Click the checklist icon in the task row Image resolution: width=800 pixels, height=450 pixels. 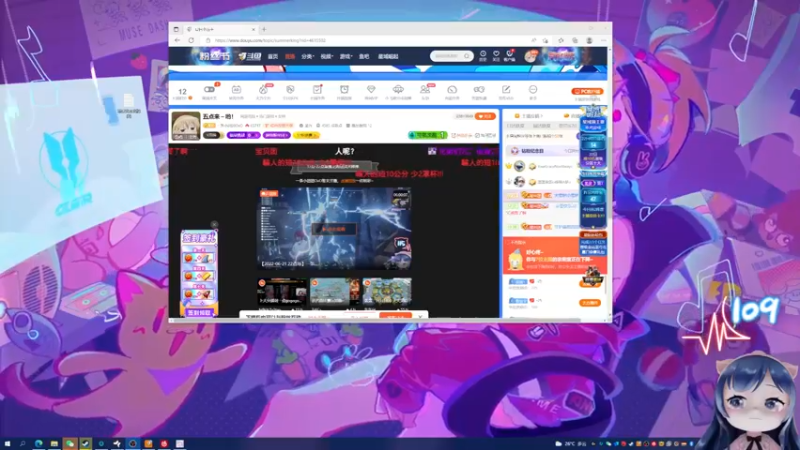317,91
